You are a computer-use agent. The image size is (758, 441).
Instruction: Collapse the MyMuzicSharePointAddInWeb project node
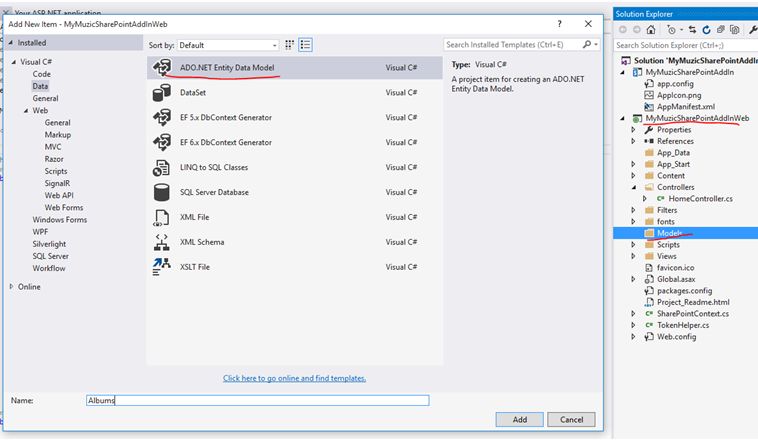pos(623,118)
